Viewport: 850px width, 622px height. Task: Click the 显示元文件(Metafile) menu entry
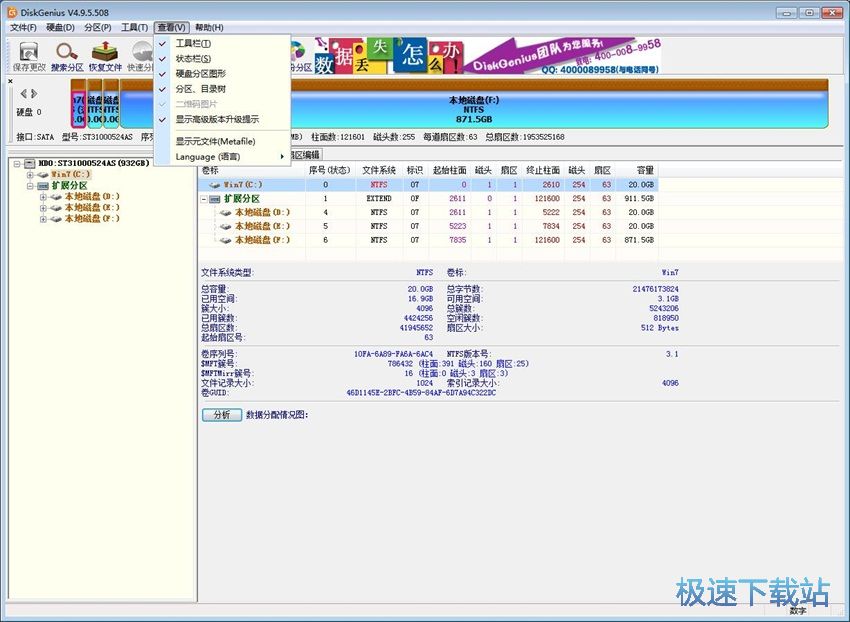click(x=222, y=142)
